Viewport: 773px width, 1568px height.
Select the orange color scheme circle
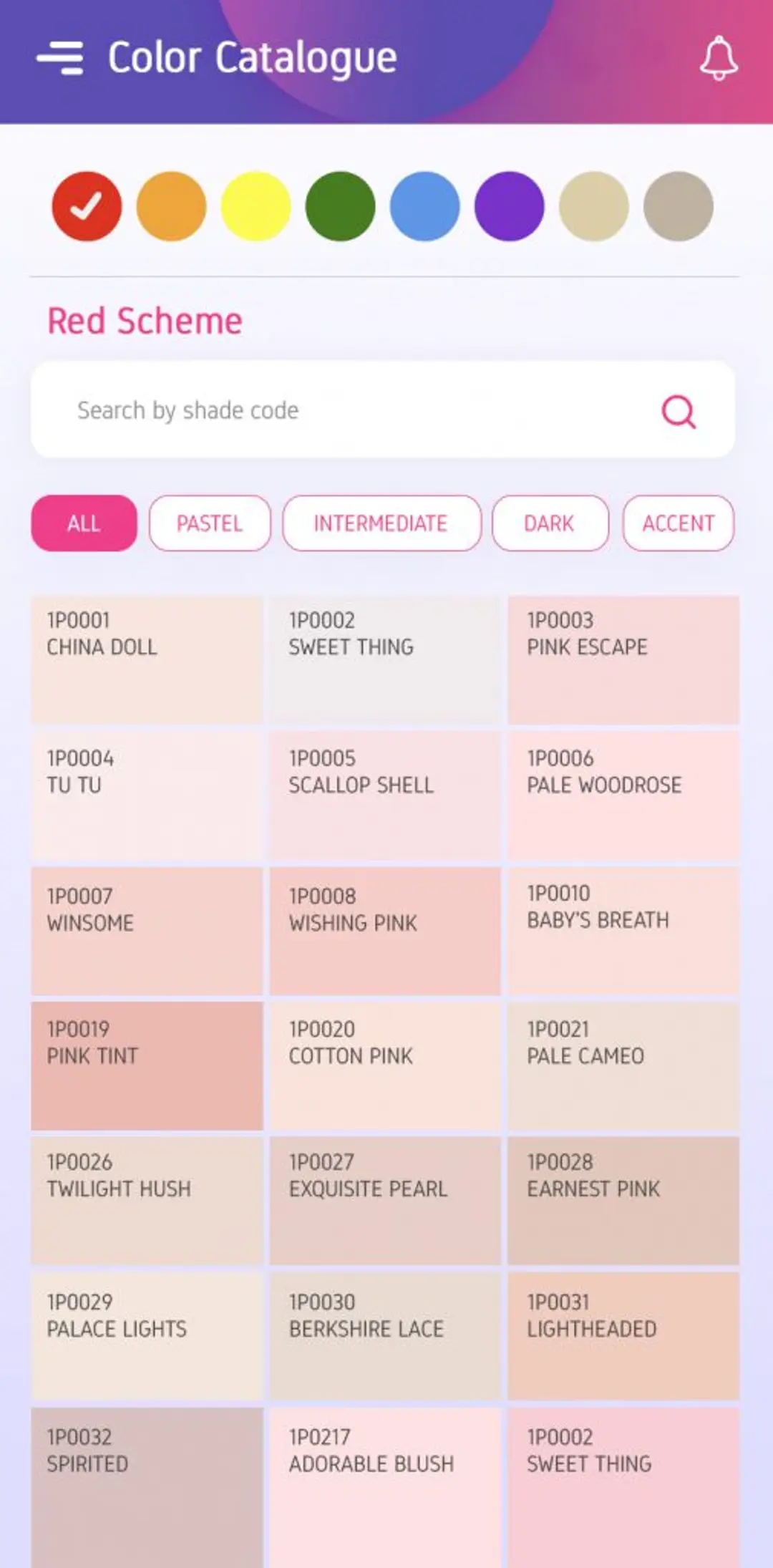pos(170,206)
